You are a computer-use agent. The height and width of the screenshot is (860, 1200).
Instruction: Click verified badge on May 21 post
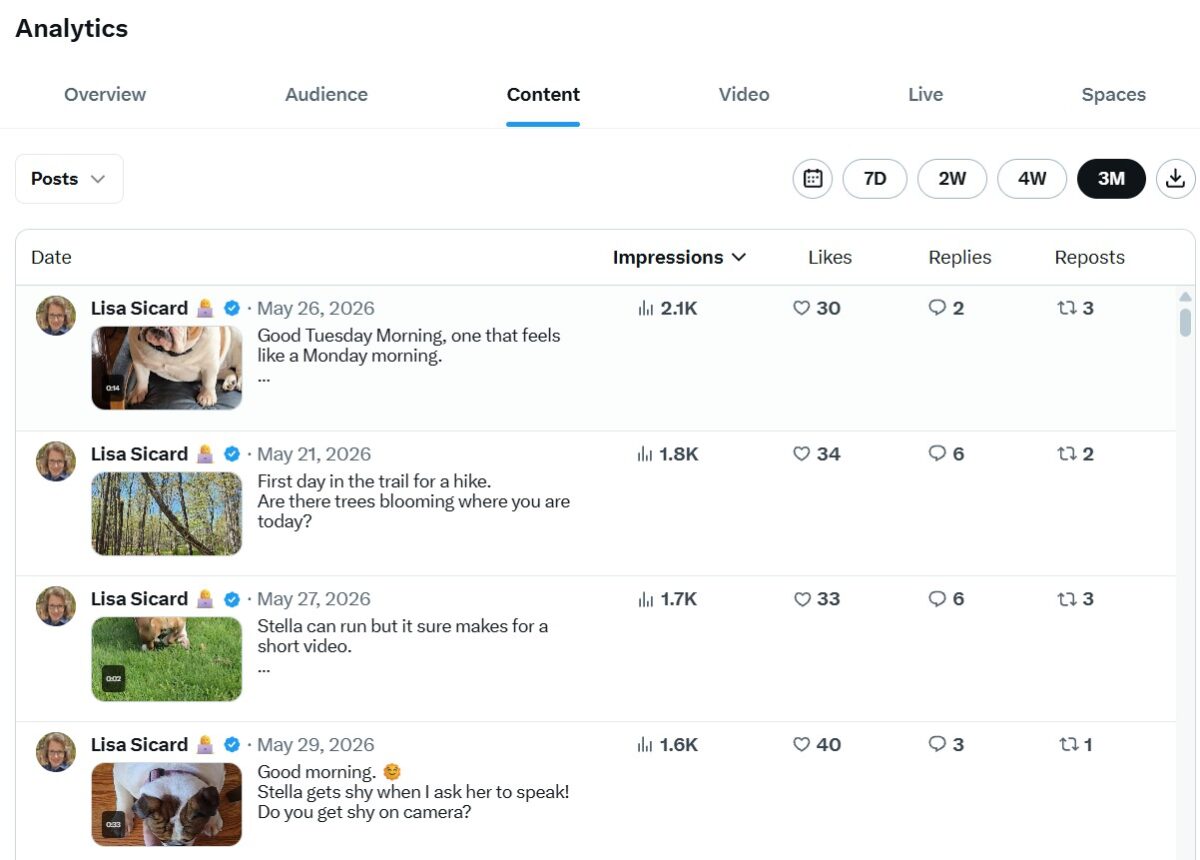(231, 455)
